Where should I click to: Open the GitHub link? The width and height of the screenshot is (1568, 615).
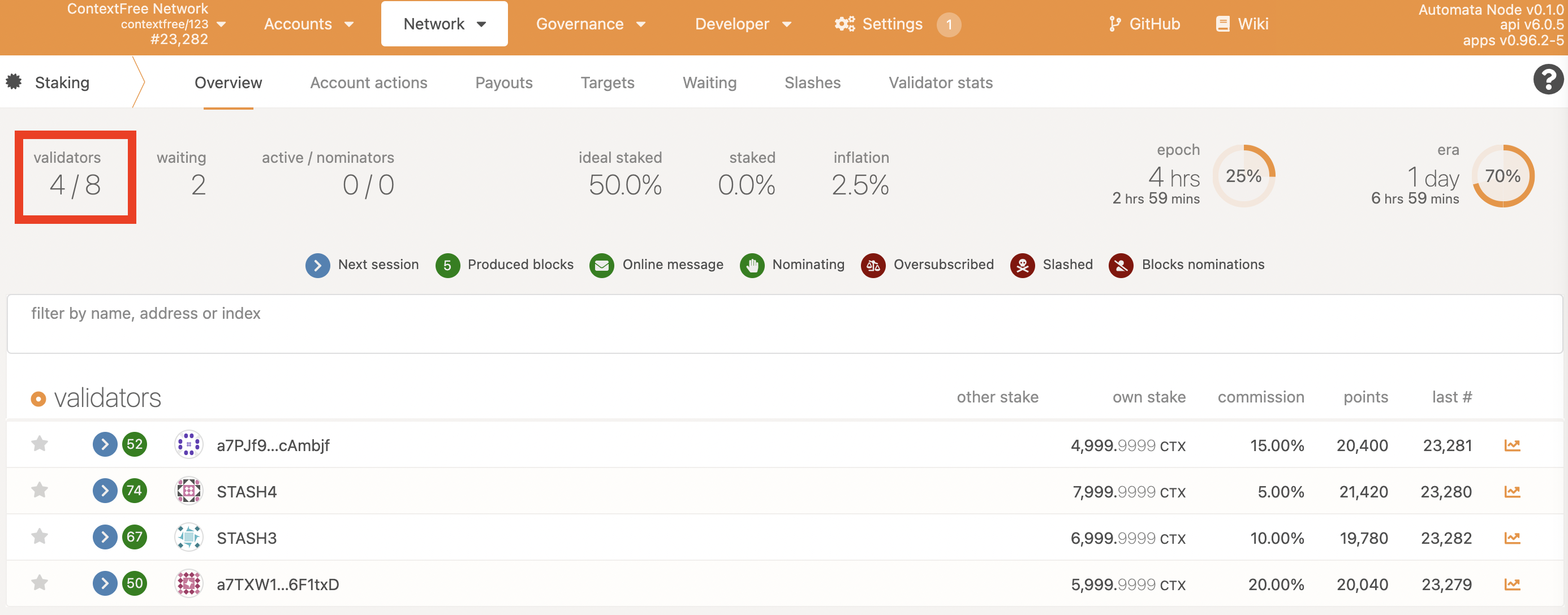coord(1144,24)
